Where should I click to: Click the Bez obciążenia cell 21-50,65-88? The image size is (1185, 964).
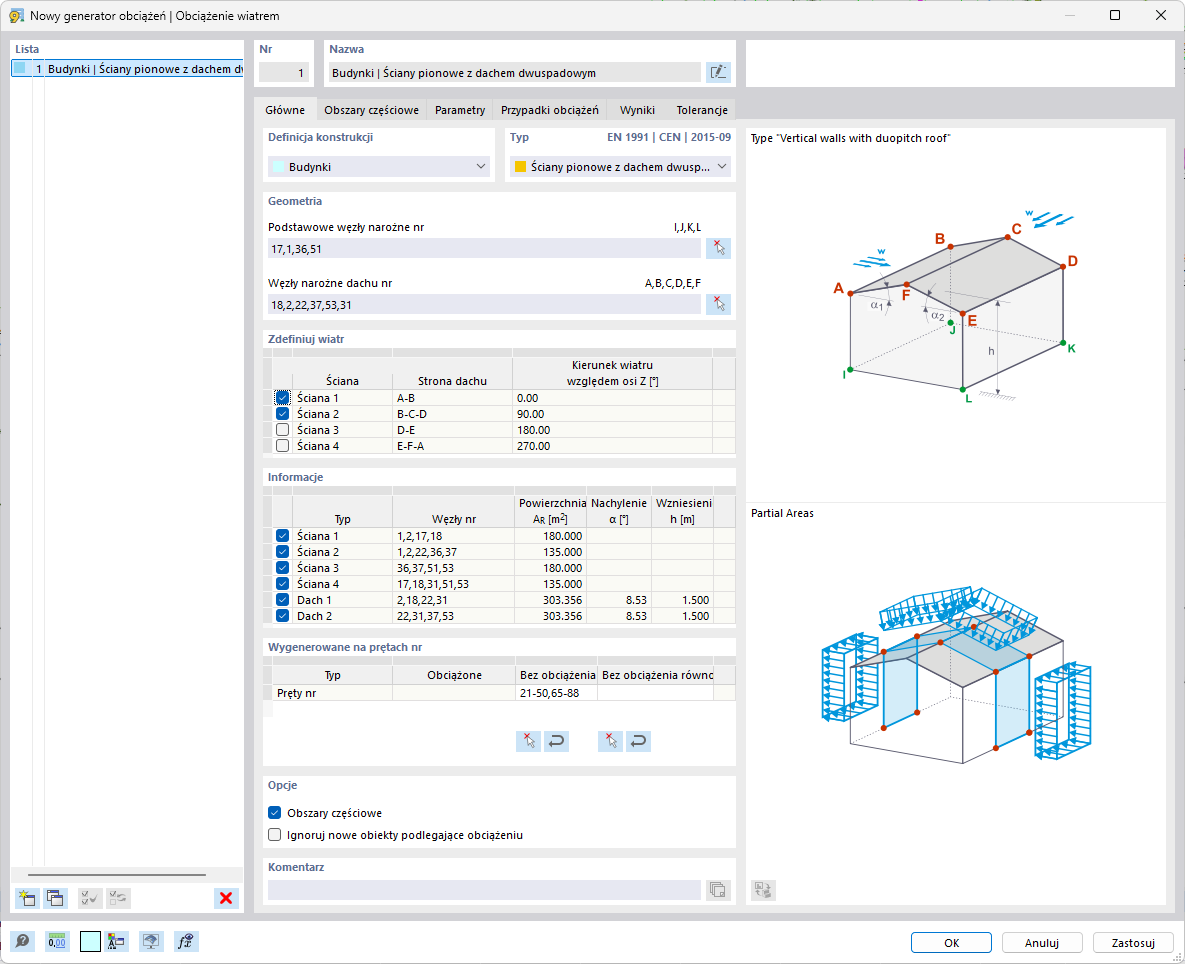pyautogui.click(x=555, y=693)
